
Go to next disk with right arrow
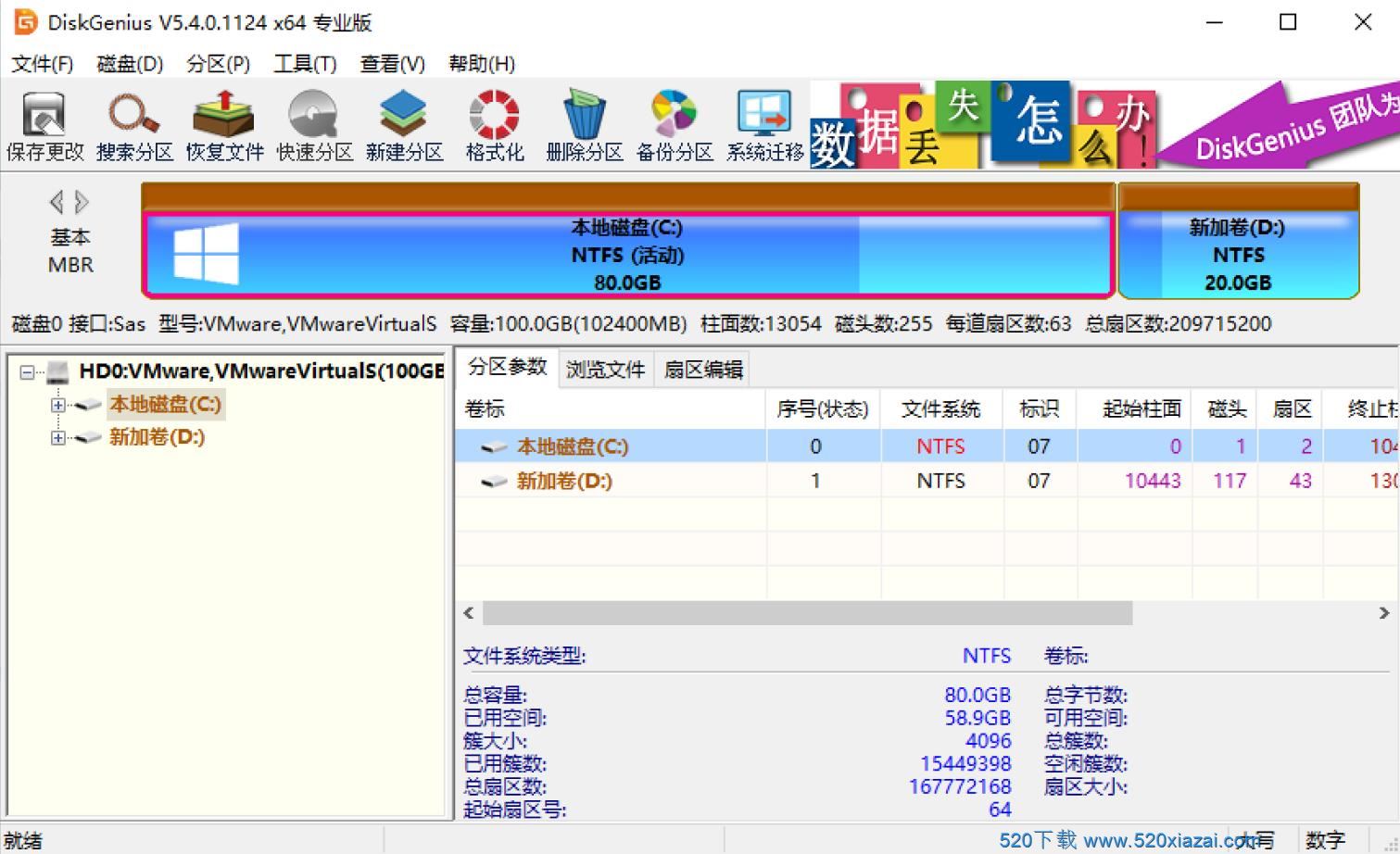pos(82,202)
